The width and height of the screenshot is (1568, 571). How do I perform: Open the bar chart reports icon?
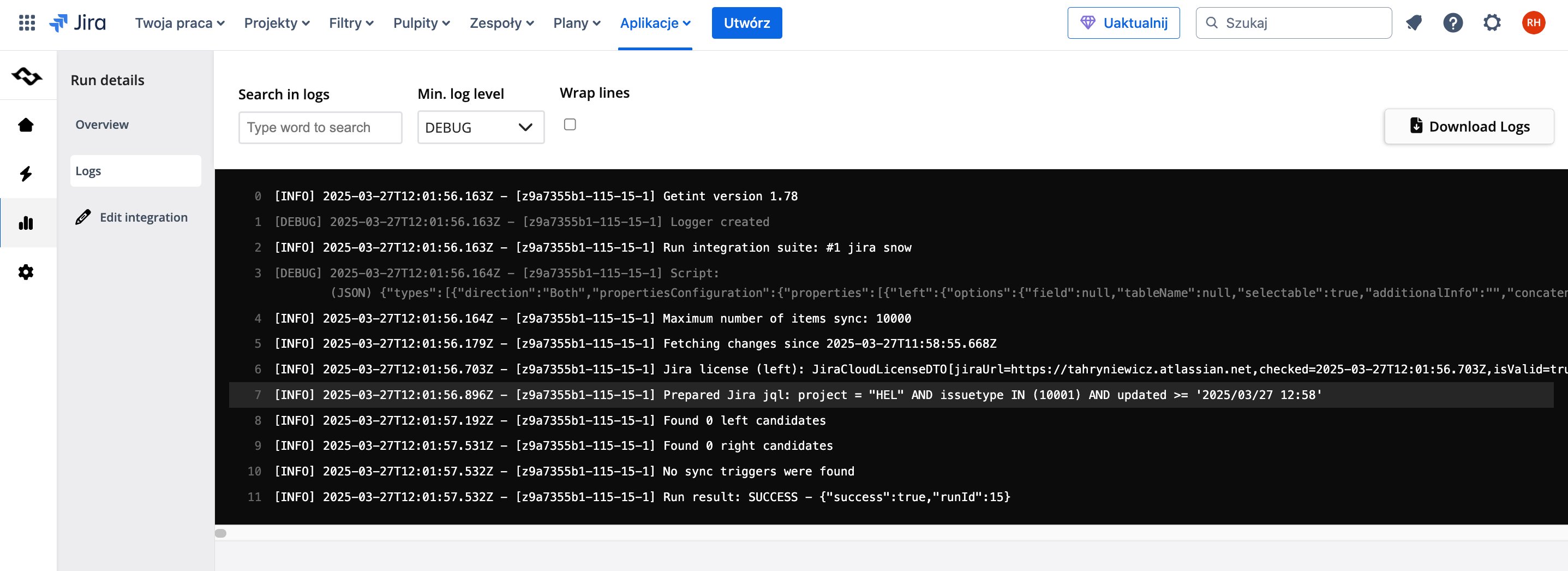[26, 223]
